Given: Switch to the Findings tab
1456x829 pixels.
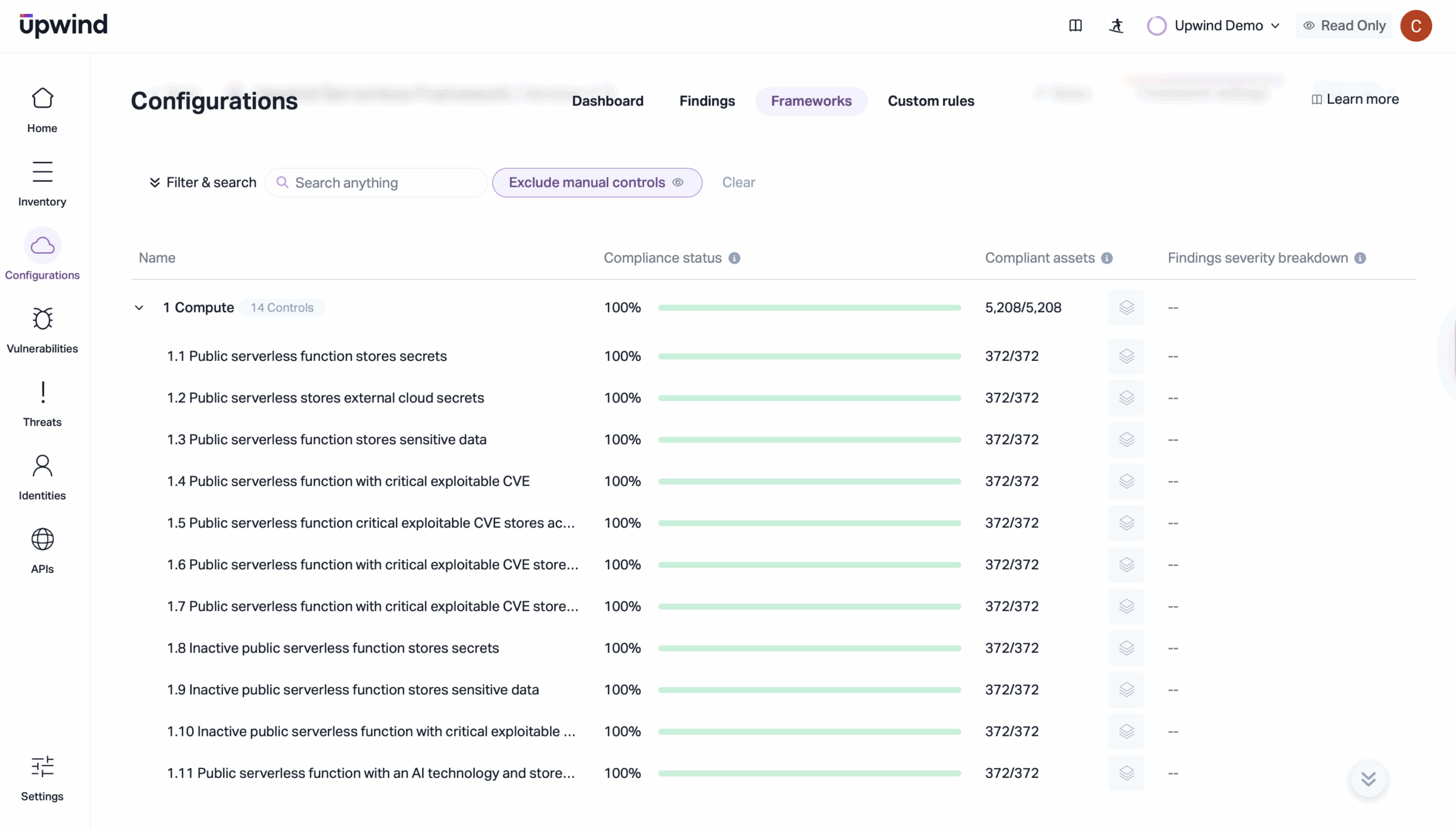Looking at the screenshot, I should [707, 101].
